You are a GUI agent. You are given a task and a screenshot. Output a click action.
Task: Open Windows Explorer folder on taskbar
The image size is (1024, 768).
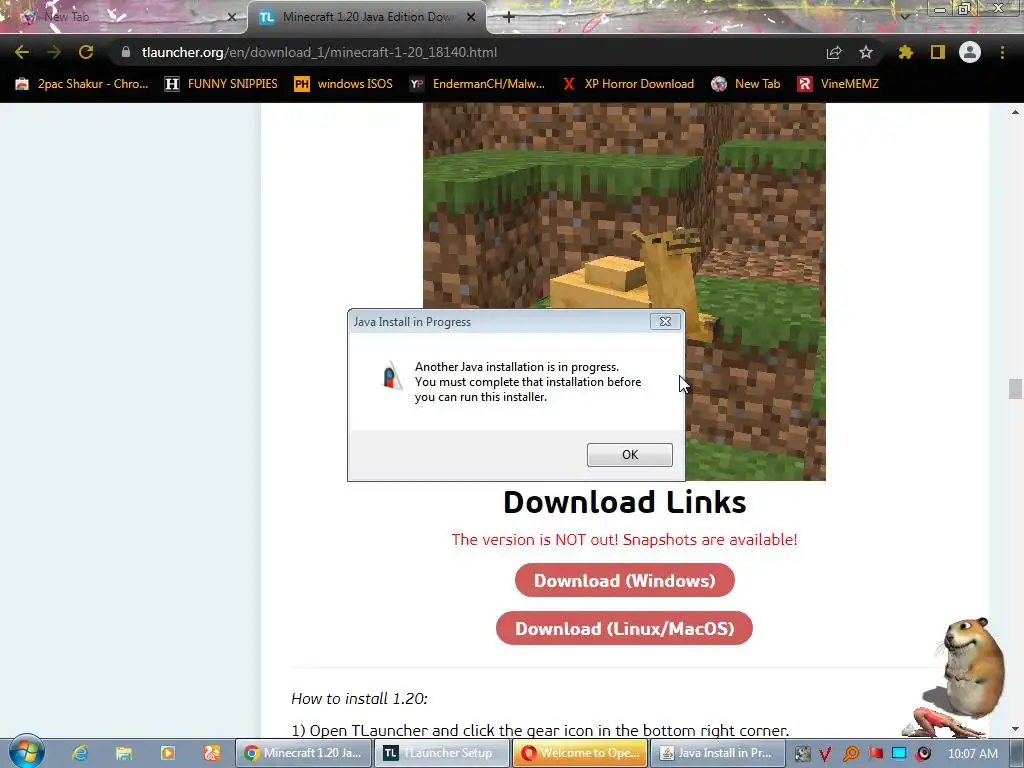123,753
